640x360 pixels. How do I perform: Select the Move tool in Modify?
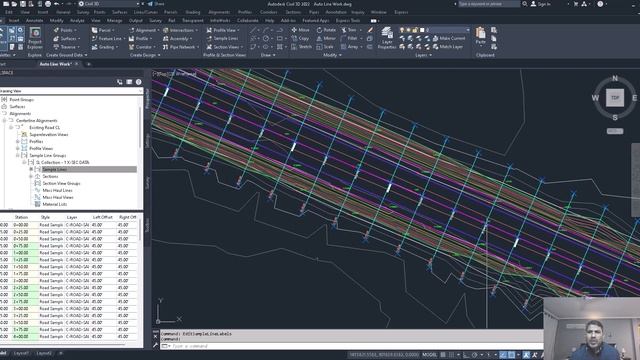point(300,30)
